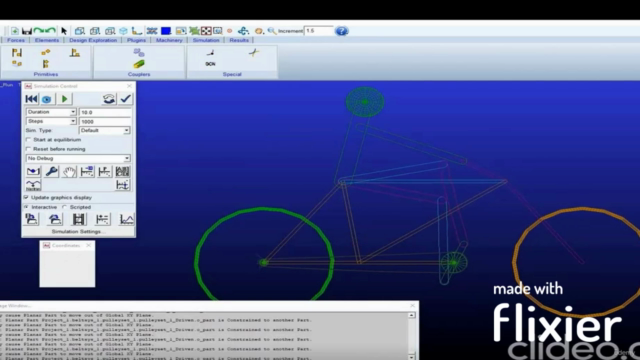Click the top-left Primitives constraint icon
Screen dimensions: 640x360
coord(17,52)
